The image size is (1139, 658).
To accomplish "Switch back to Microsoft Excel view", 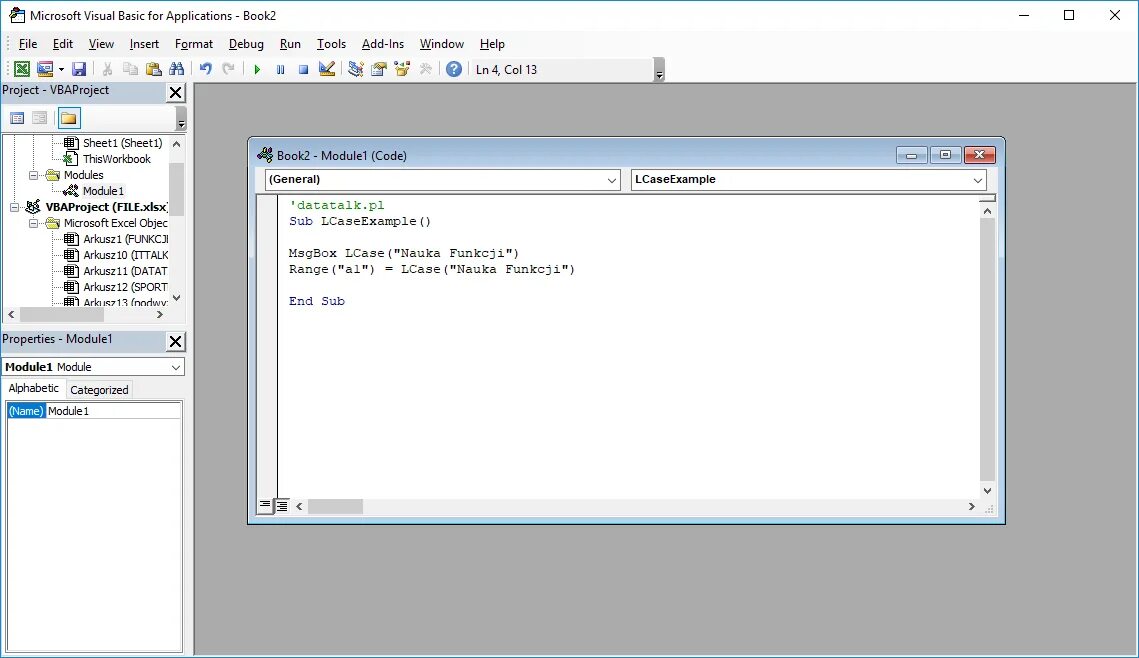I will (22, 69).
